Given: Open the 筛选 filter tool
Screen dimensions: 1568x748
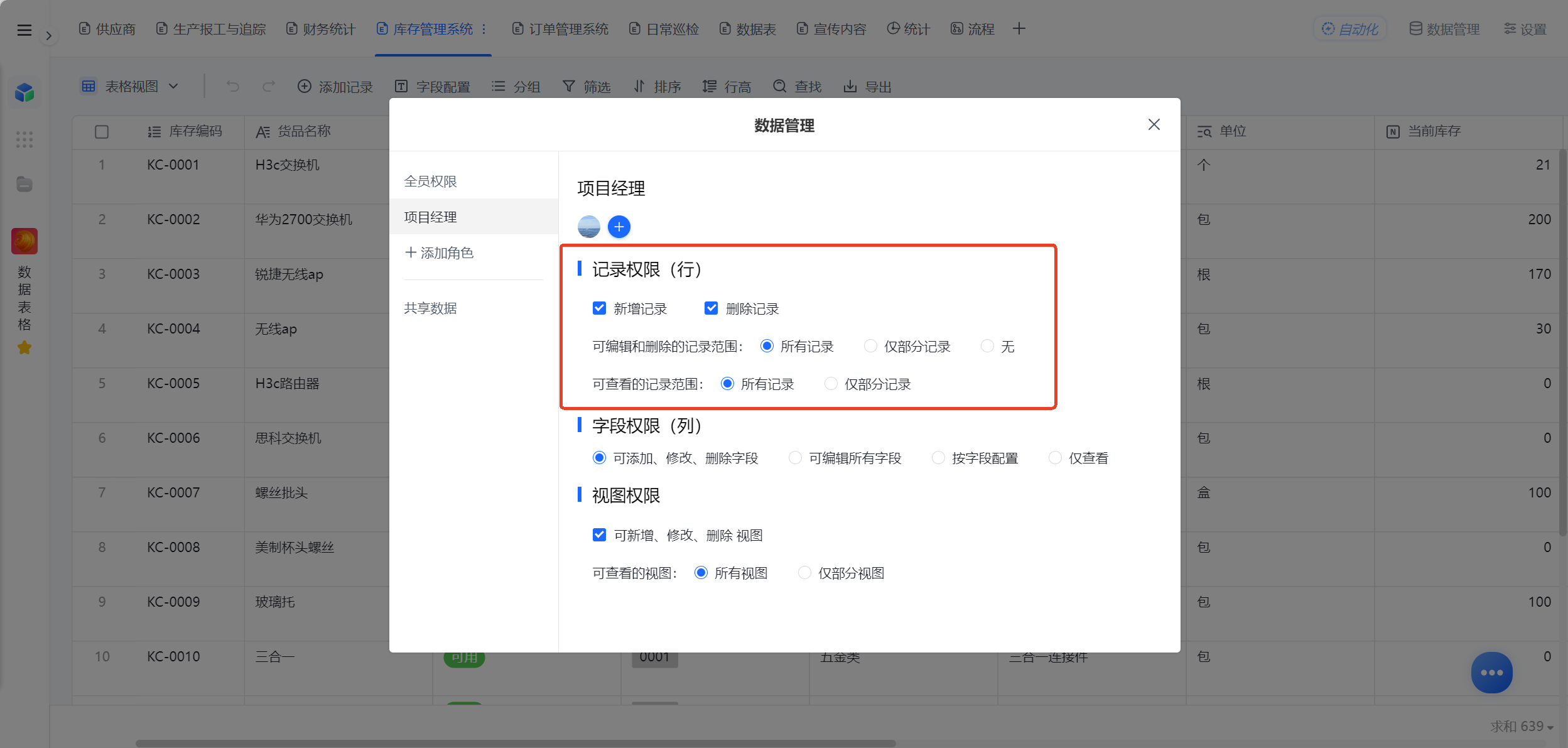Looking at the screenshot, I should 587,86.
